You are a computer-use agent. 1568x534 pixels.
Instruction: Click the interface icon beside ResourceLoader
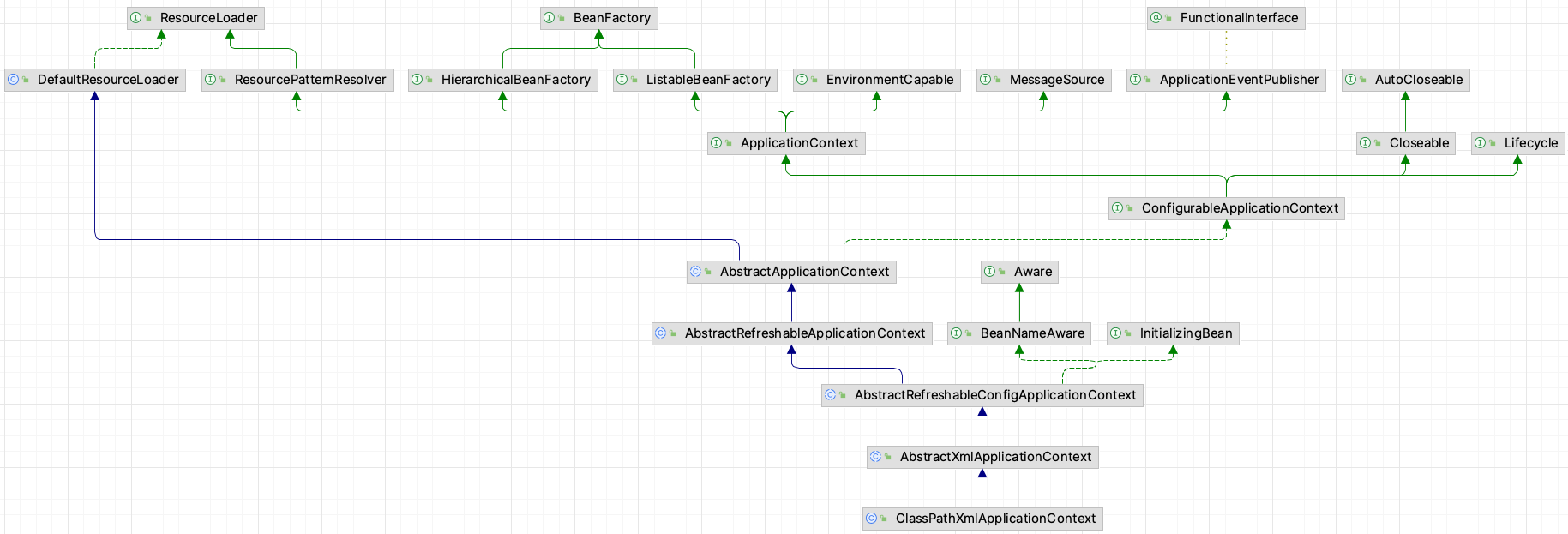click(x=135, y=18)
